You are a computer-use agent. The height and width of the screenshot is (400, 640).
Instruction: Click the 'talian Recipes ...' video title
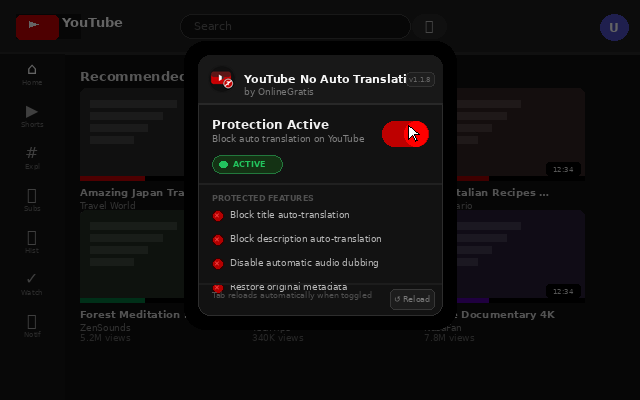point(502,193)
